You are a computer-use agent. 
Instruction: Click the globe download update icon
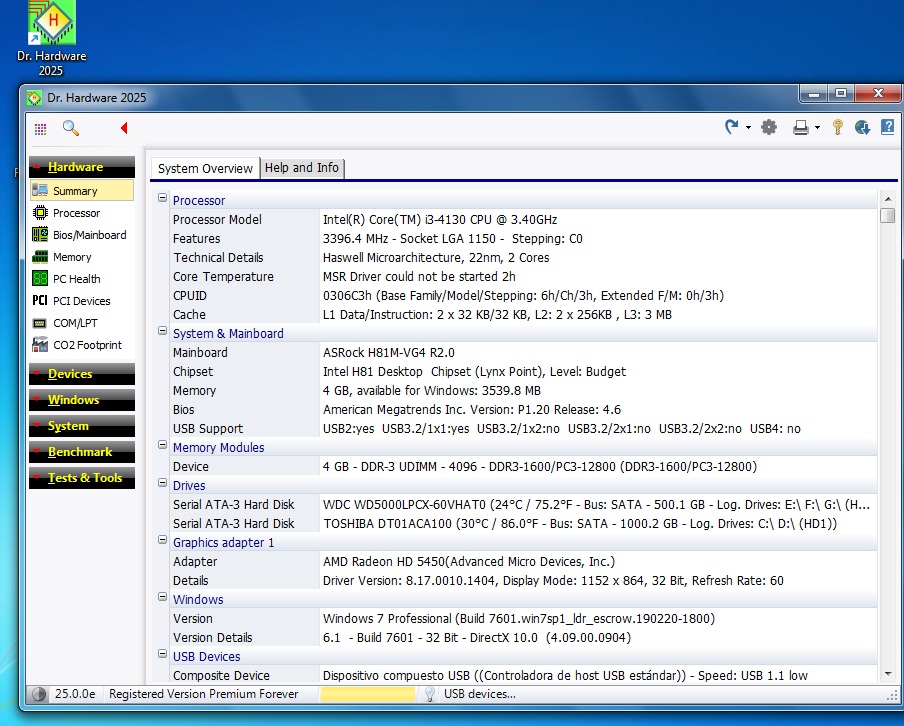tap(862, 127)
